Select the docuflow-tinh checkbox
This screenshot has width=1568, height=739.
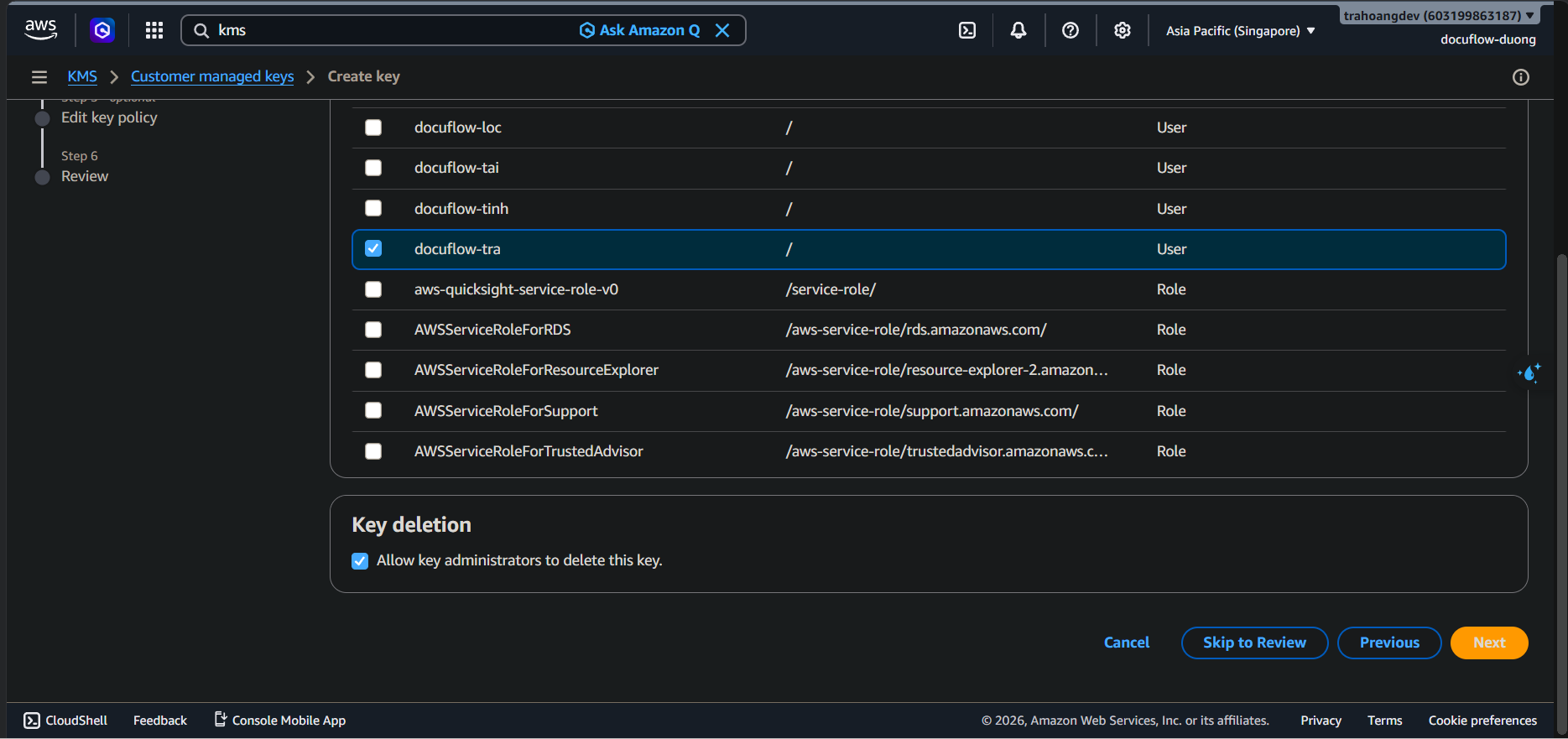[x=373, y=208]
